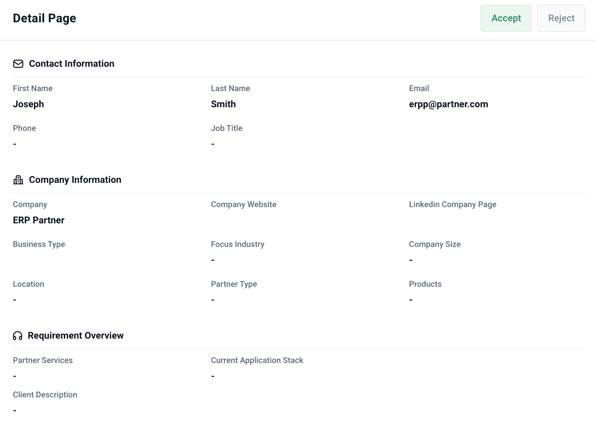Select the email erpp@partner.com
The height and width of the screenshot is (421, 595).
(449, 104)
